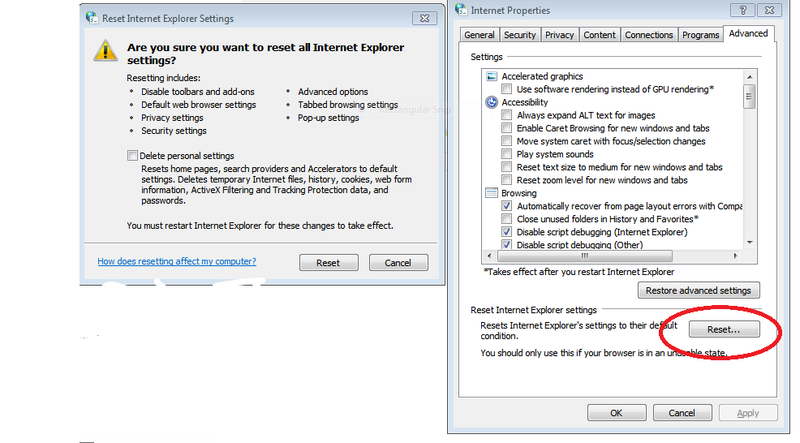Screen dimensions: 800x443
Task: Click the horizontal scrollbar thumb in settings
Action: [585, 256]
